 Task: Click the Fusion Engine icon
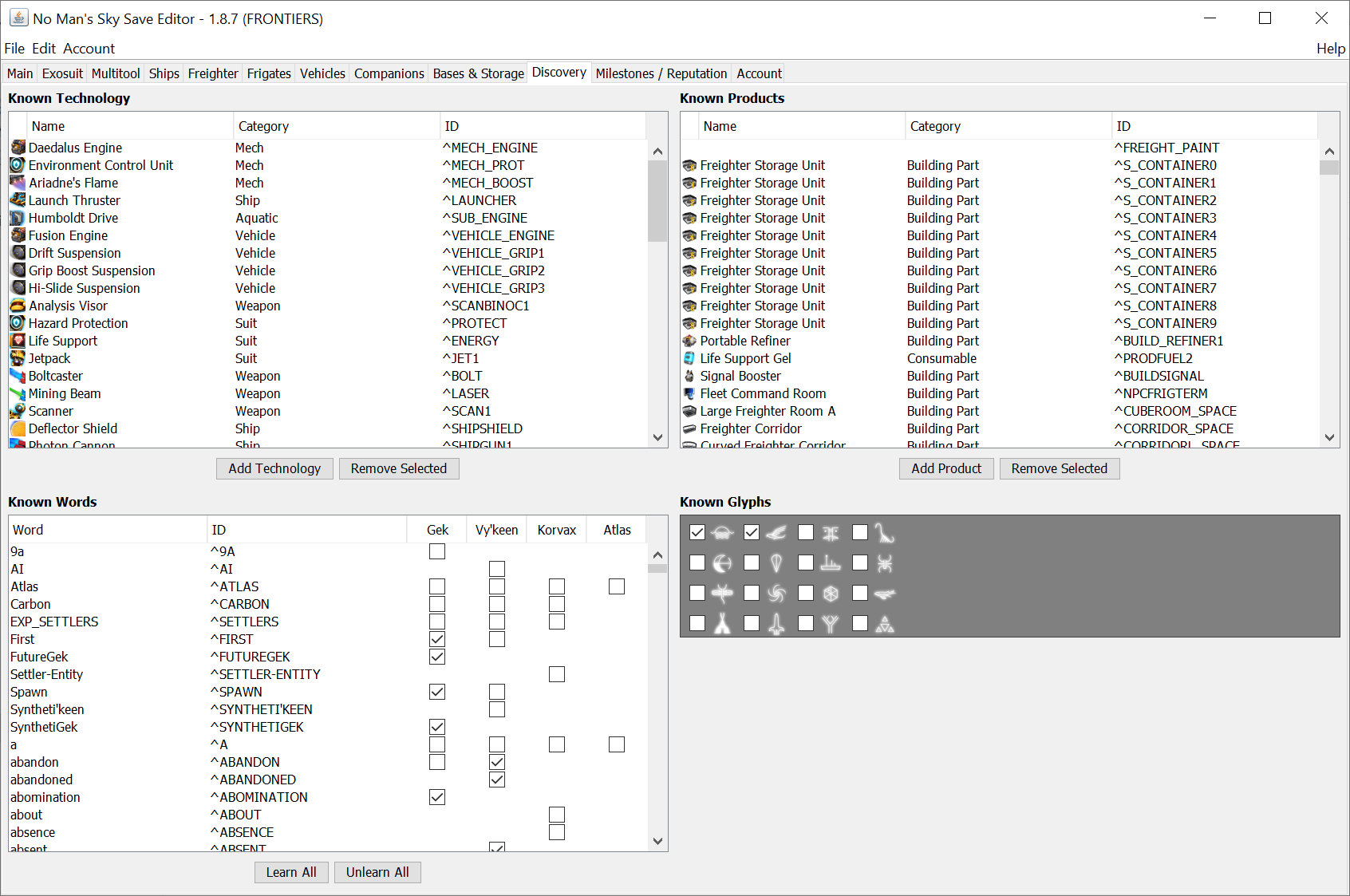18,235
